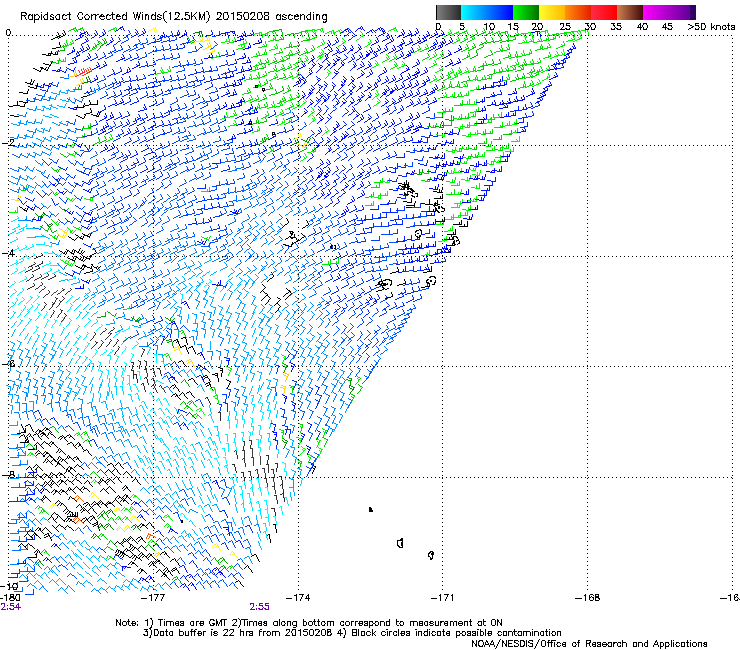Click the purple time stamp '2:54'

10,607
